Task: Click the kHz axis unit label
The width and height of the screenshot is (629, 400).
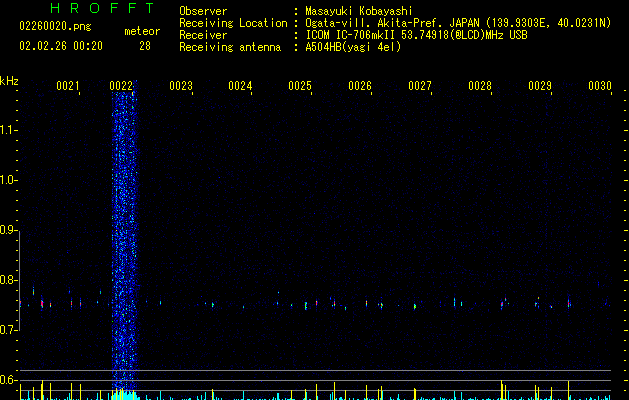Action: [x=9, y=81]
